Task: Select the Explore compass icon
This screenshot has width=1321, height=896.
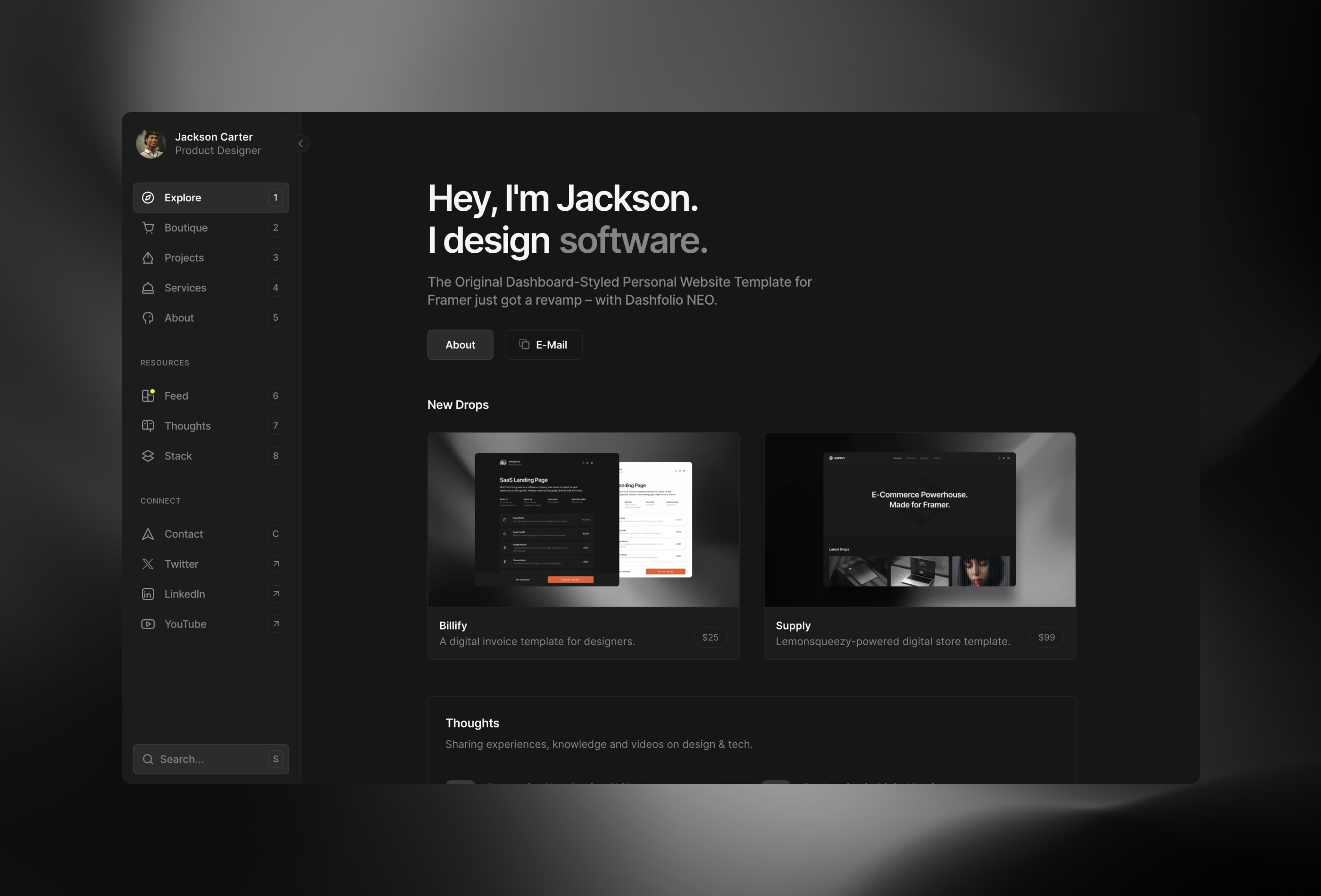Action: 148,197
